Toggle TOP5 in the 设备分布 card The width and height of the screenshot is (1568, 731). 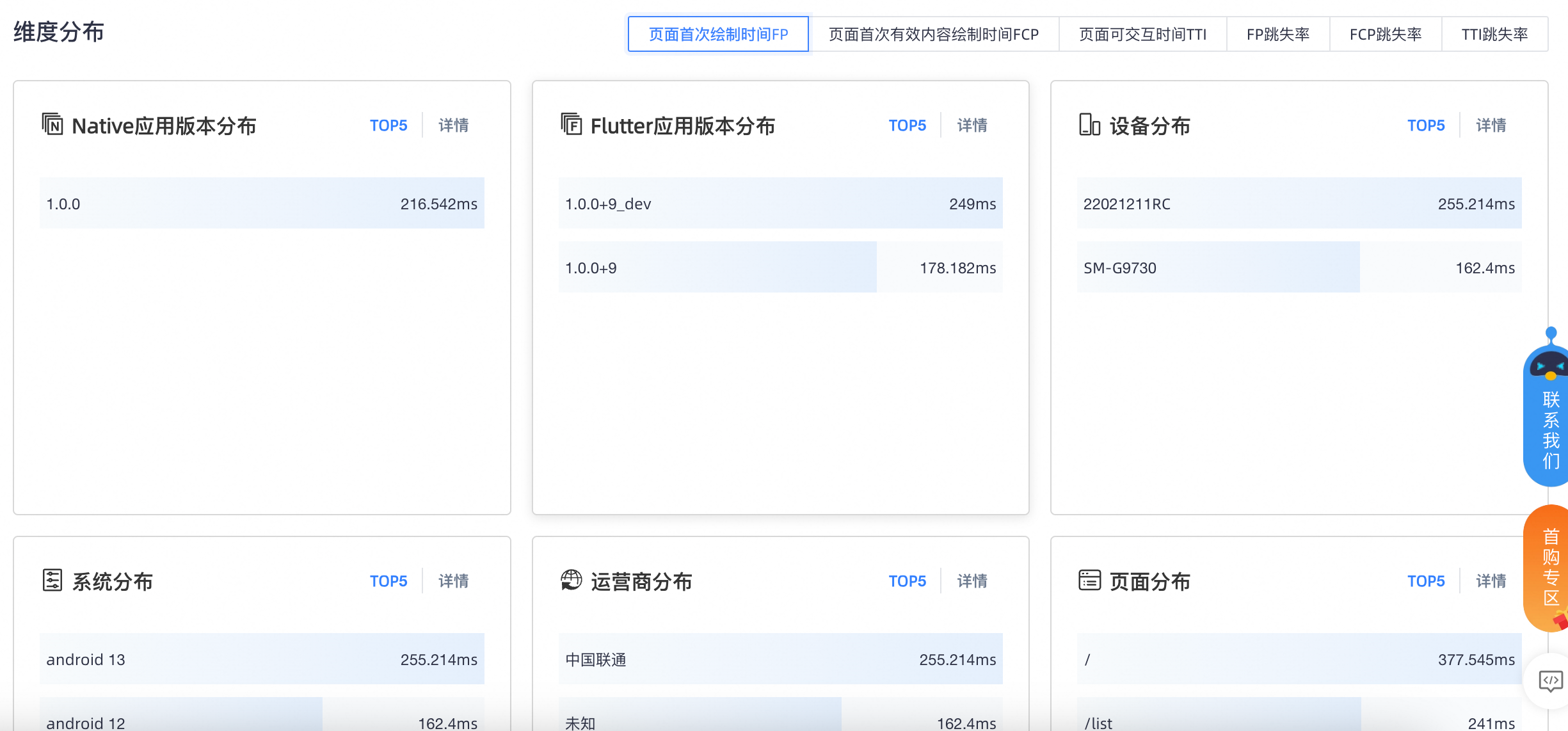pyautogui.click(x=1425, y=125)
